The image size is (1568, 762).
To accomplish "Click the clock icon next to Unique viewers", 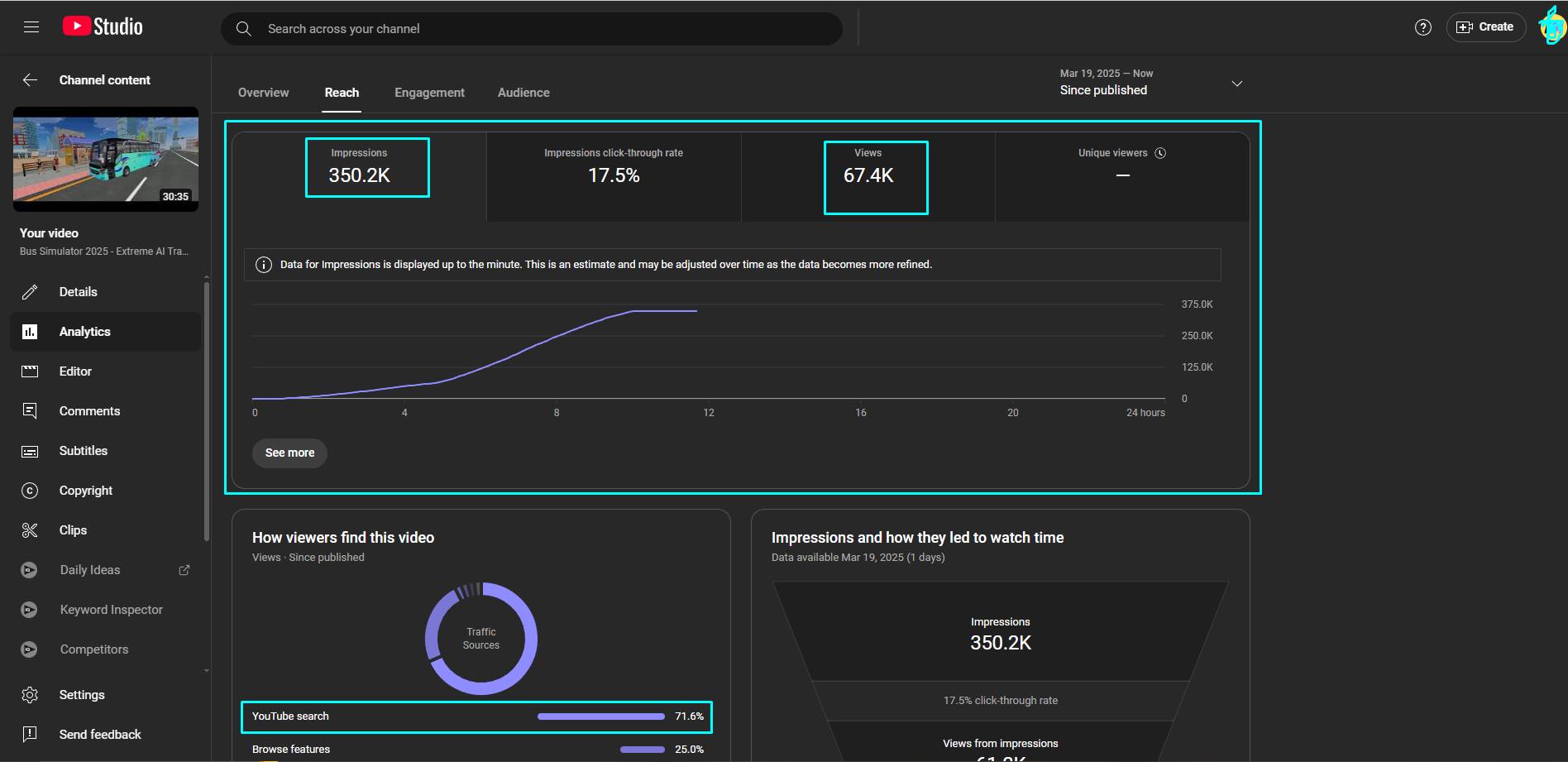I will pos(1160,153).
